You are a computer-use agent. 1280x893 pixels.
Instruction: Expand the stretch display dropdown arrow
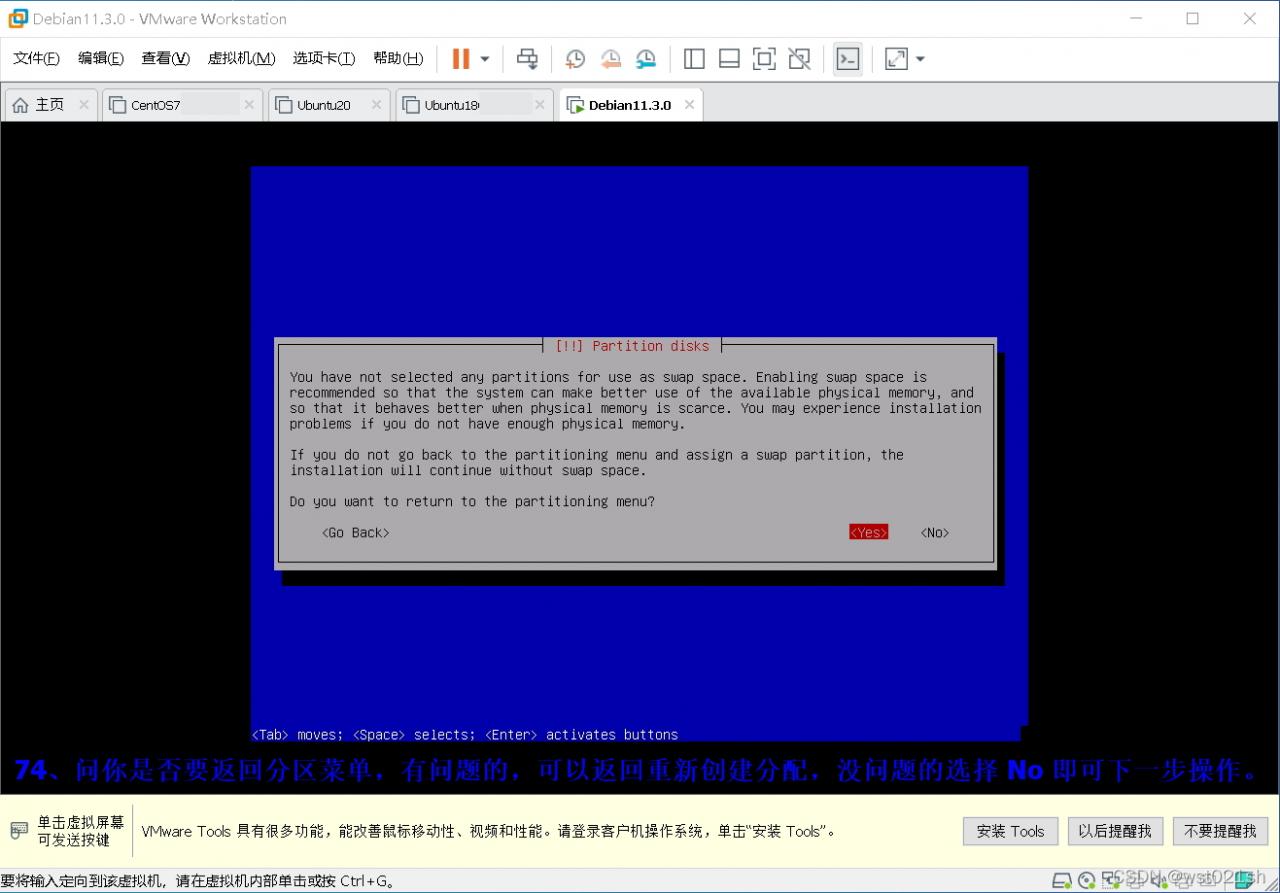pyautogui.click(x=920, y=59)
